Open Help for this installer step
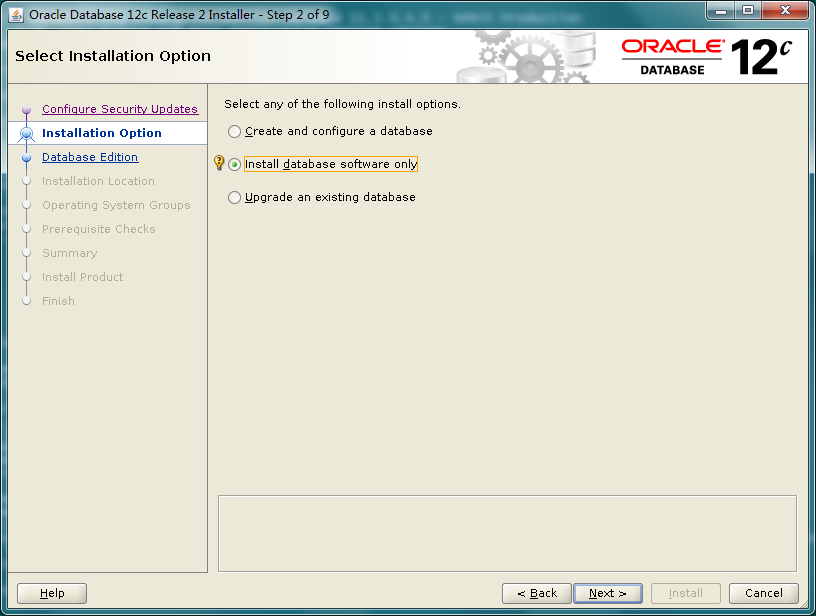The image size is (816, 616). tap(52, 593)
